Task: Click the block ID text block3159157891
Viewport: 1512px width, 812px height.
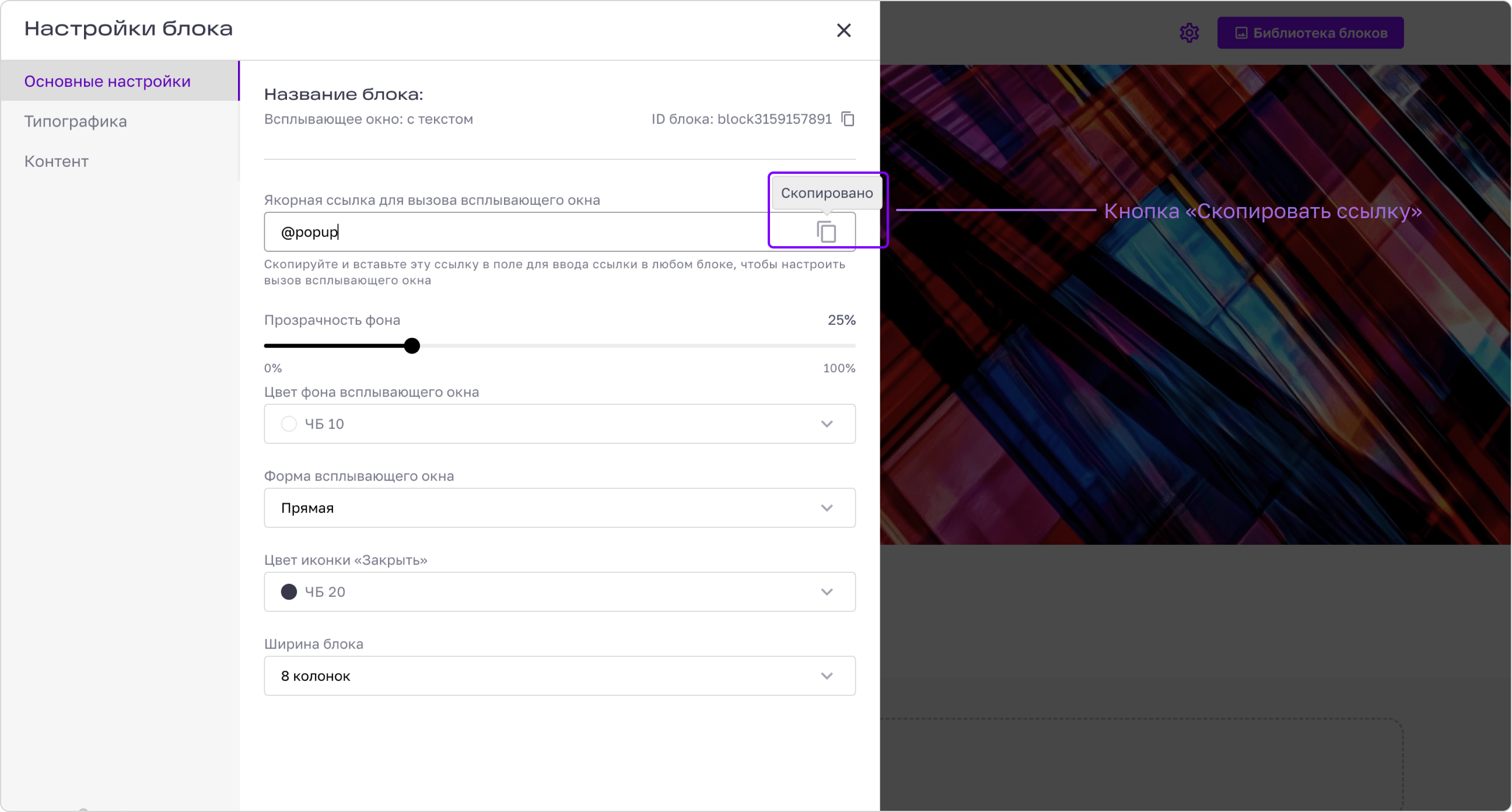Action: click(x=774, y=119)
